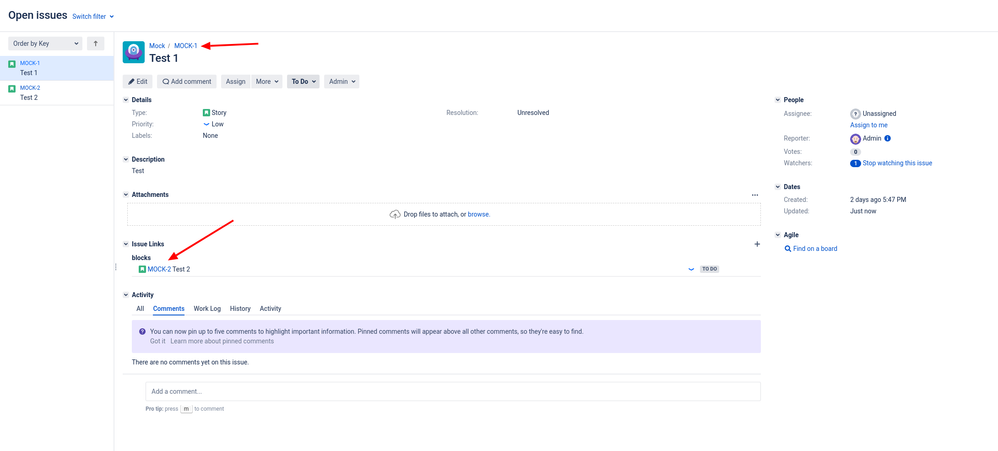Click the browse attachments link
This screenshot has height=451, width=998.
tap(479, 214)
